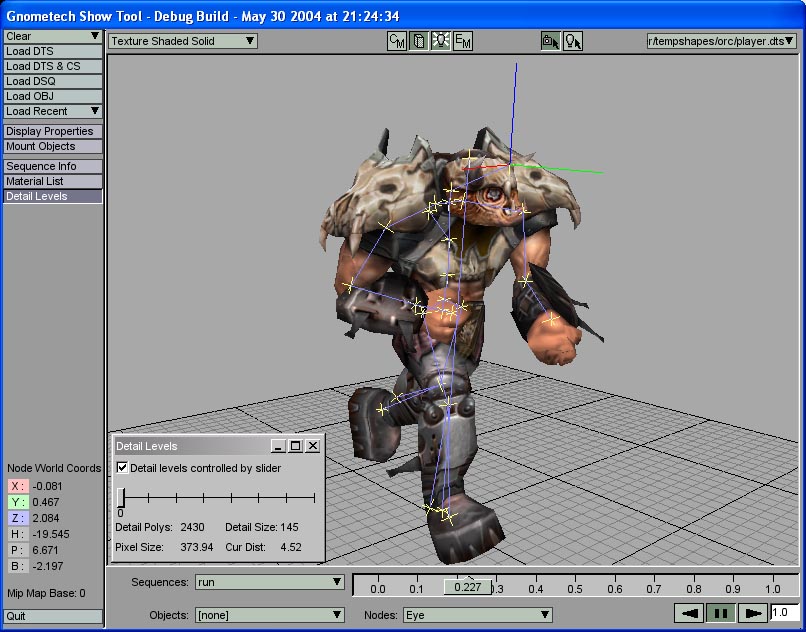Click the B rotation value -2.197
Image resolution: width=806 pixels, height=632 pixels.
click(x=47, y=566)
